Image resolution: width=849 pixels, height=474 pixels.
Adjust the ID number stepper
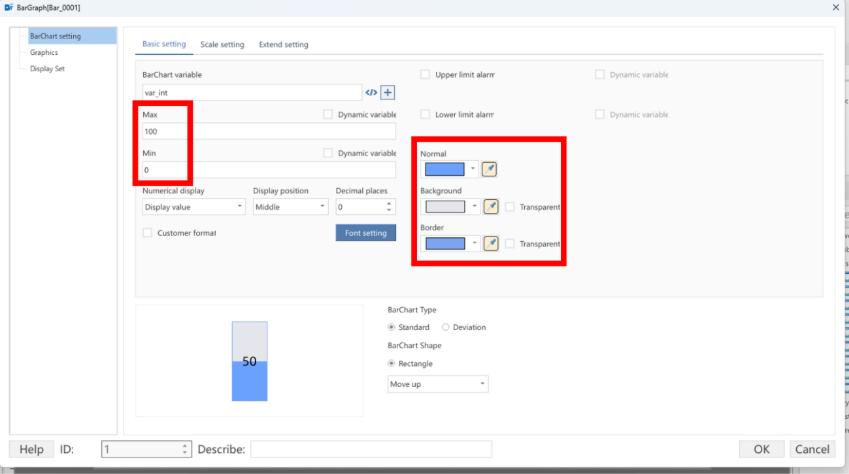[185, 449]
